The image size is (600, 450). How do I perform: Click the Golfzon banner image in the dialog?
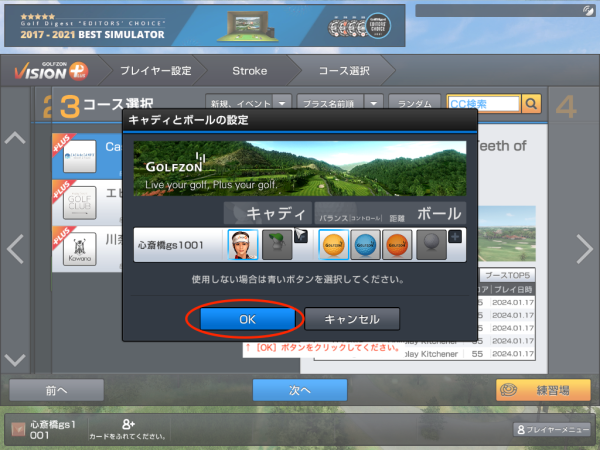coord(300,168)
